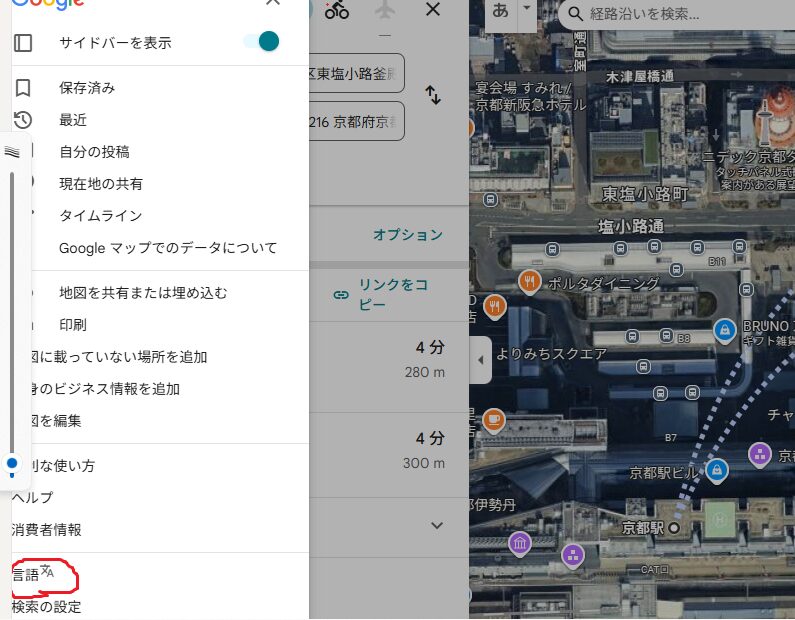Open dropdown arrow next to あ
The image size is (795, 620).
(527, 8)
